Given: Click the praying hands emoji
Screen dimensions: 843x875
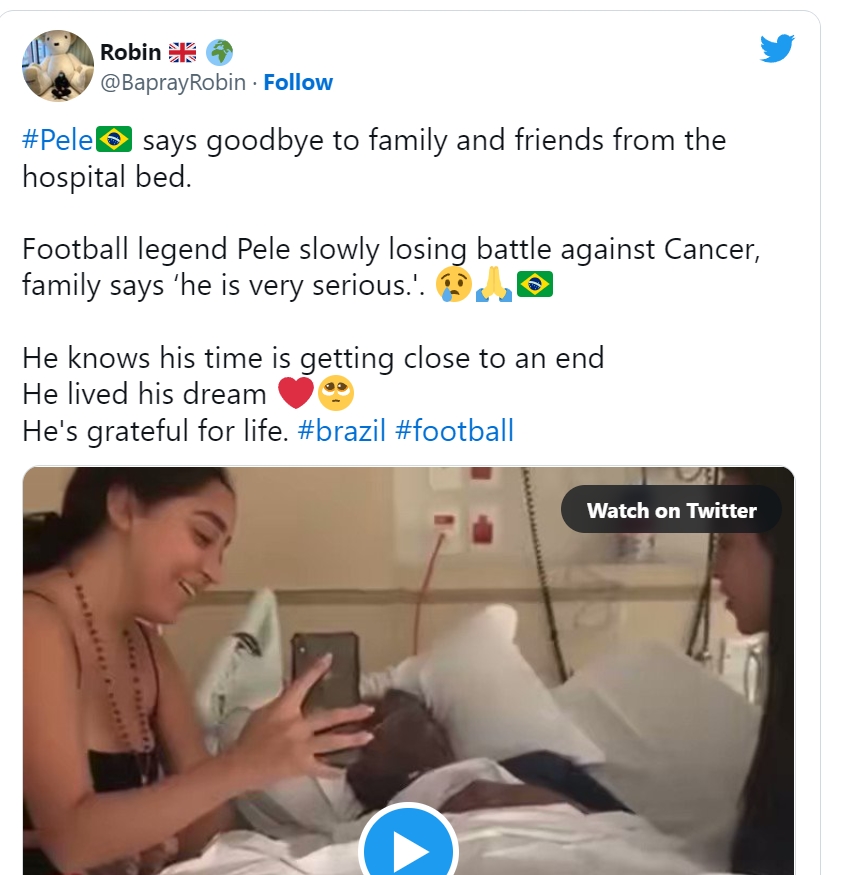Looking at the screenshot, I should pyautogui.click(x=494, y=286).
